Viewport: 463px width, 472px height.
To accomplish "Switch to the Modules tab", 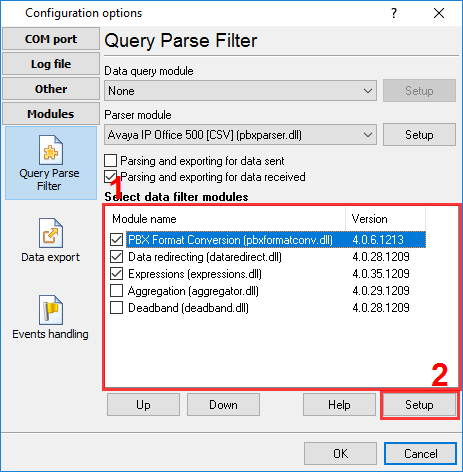I will [51, 114].
